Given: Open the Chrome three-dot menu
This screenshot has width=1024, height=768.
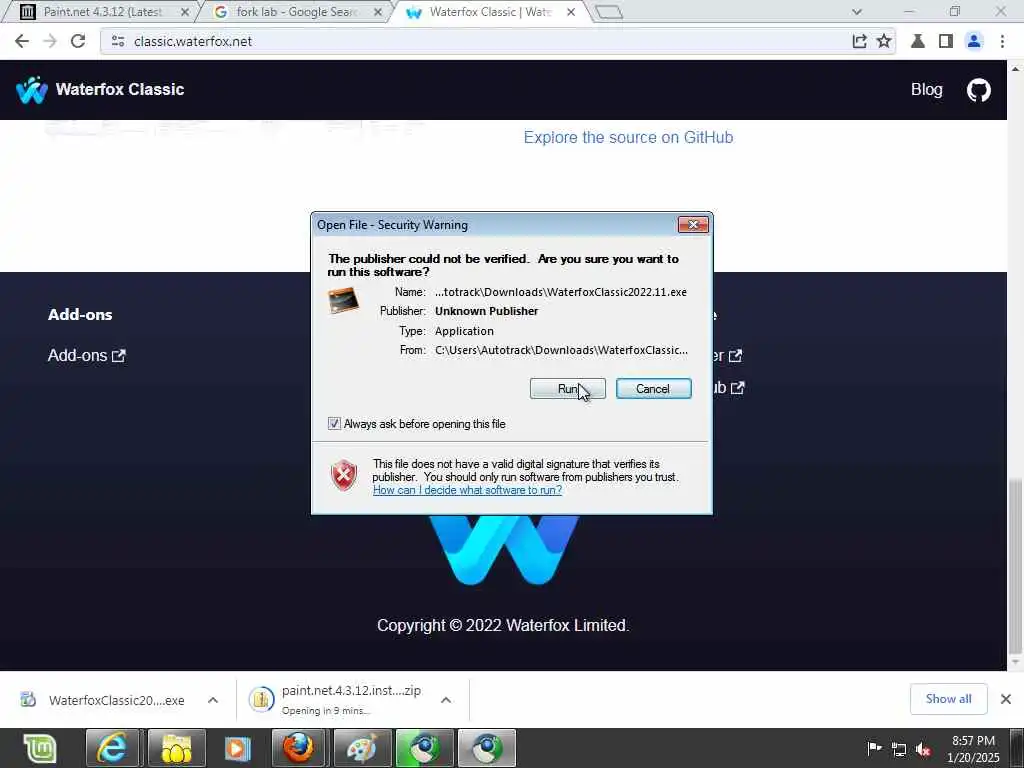Looking at the screenshot, I should 1002,41.
